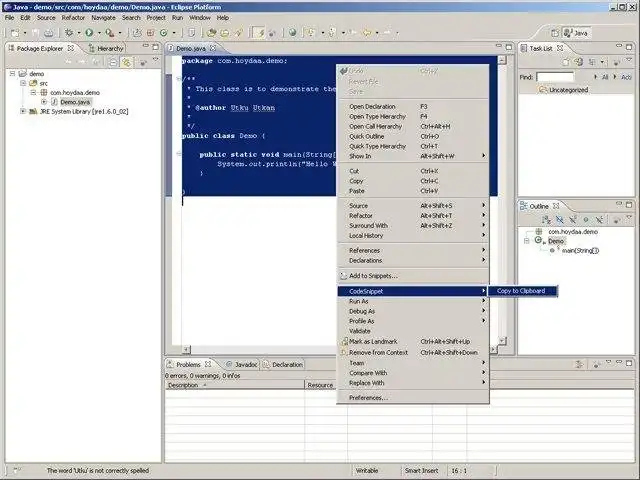Click the Synchronize icon in Task List
The width and height of the screenshot is (640, 480).
pyautogui.click(x=579, y=62)
